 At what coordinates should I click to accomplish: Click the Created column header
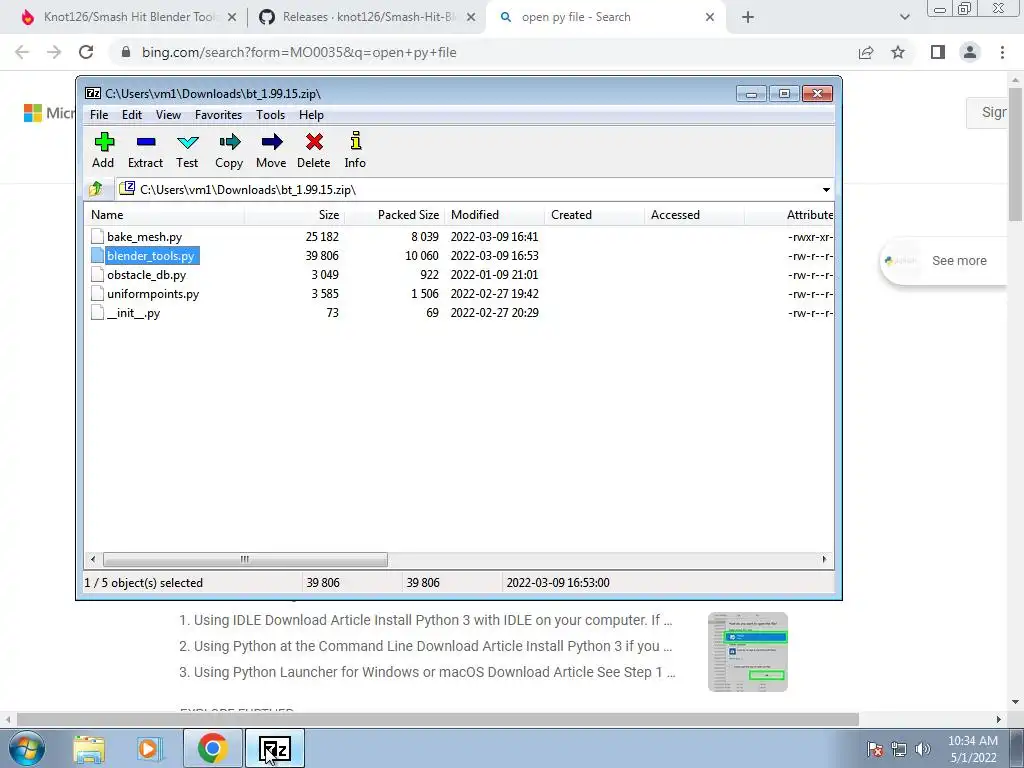[594, 215]
